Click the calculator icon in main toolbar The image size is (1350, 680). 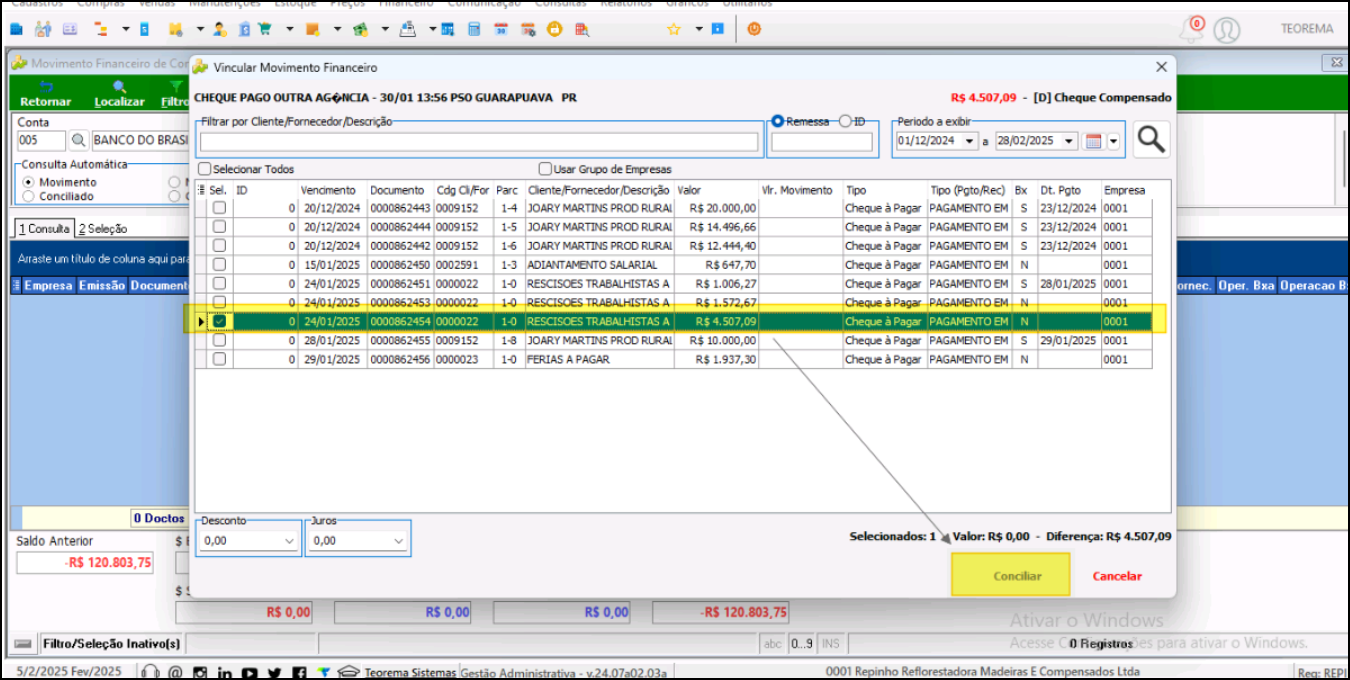point(474,29)
